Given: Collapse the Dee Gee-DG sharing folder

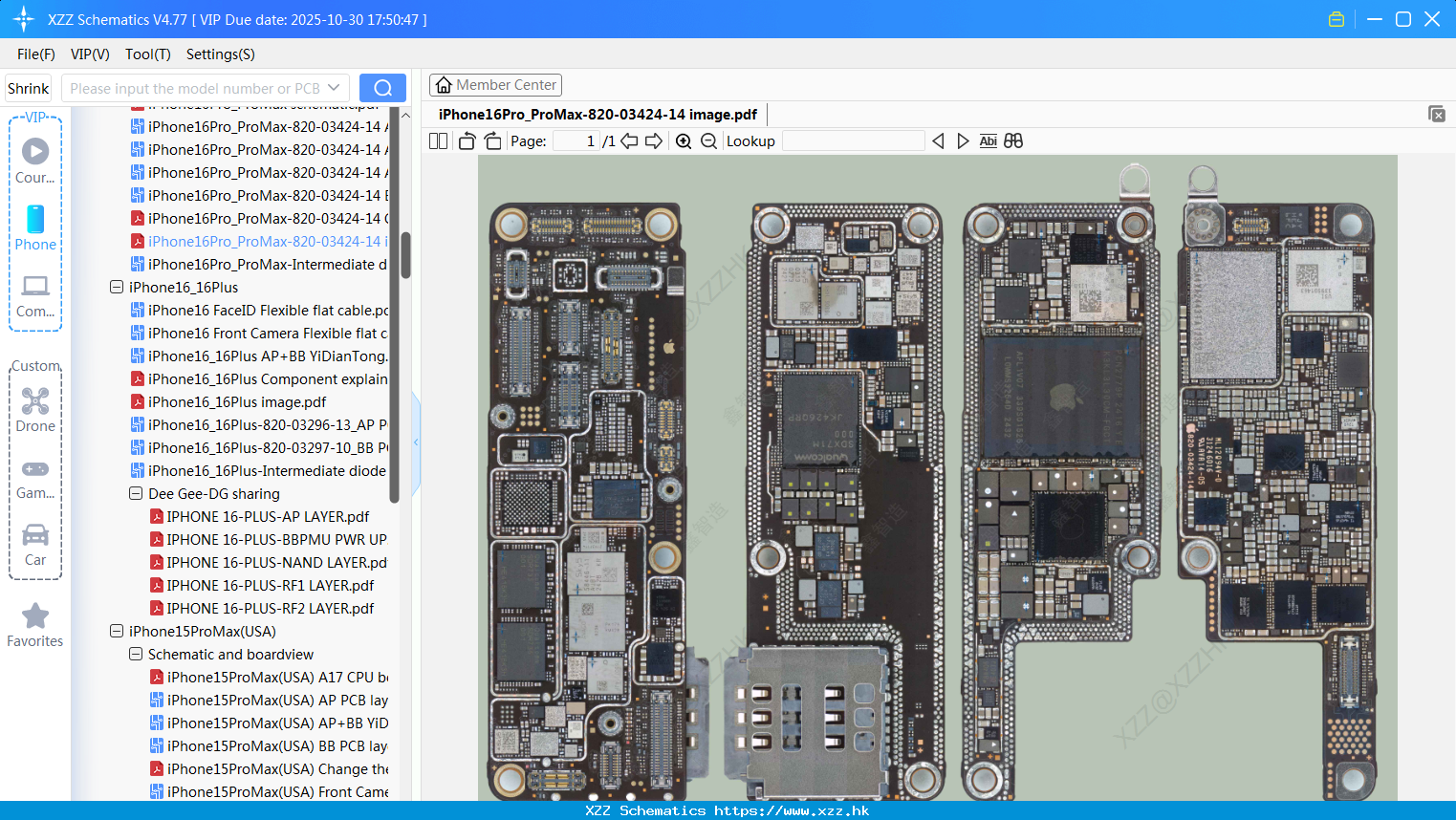Looking at the screenshot, I should click(136, 493).
